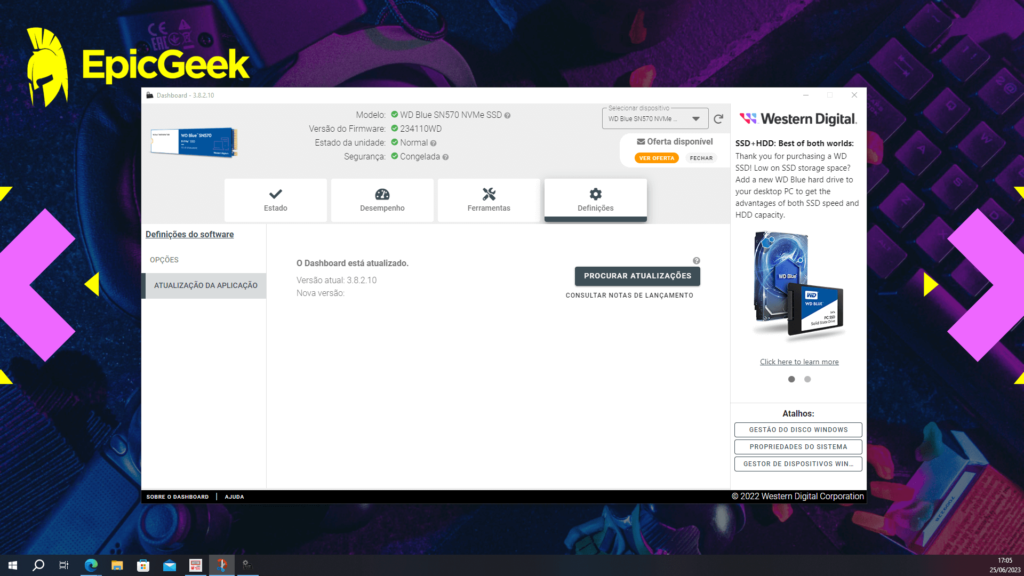Click the help icon beside Segurança Congelada
The width and height of the screenshot is (1024, 576).
pos(445,157)
